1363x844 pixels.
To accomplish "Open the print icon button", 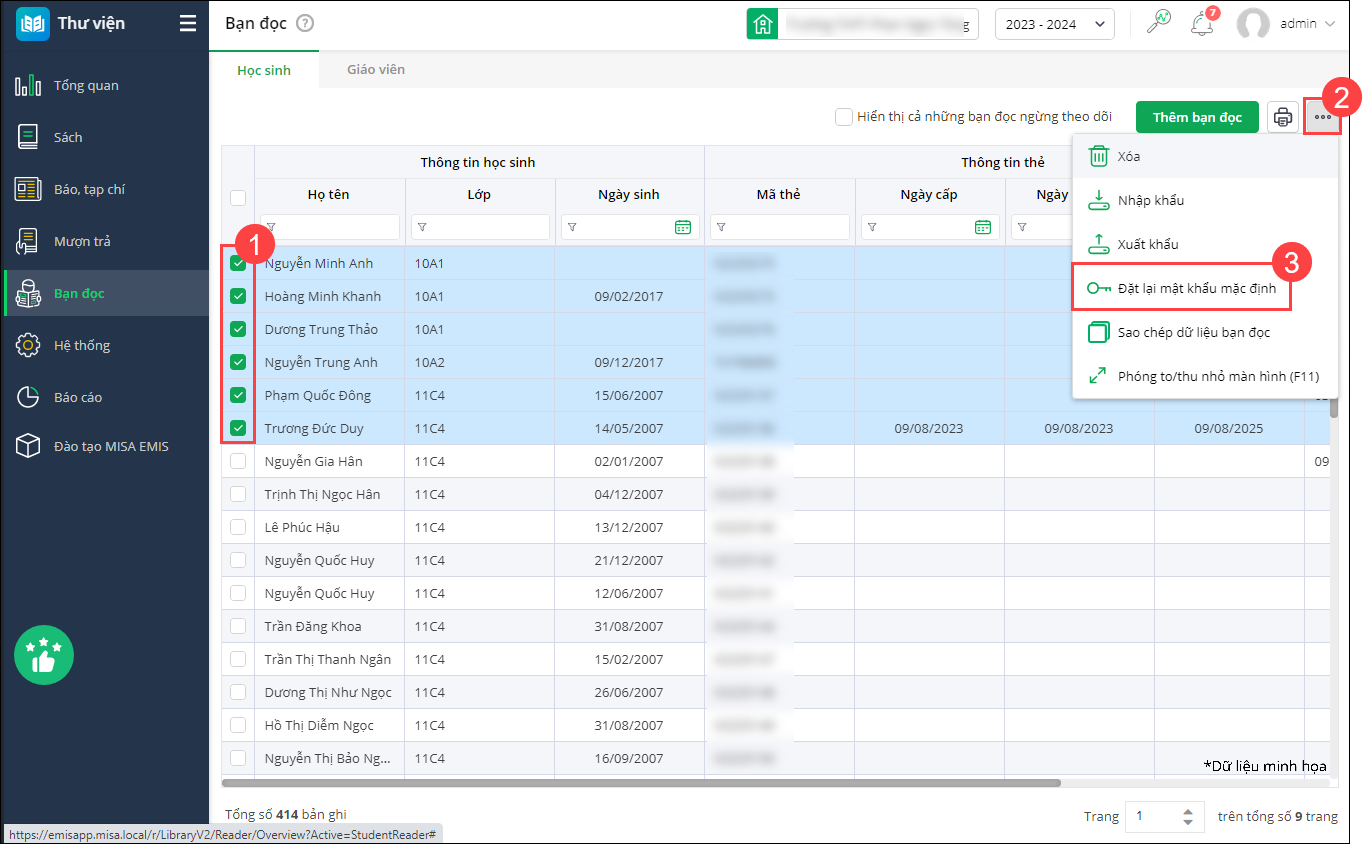I will [1283, 117].
